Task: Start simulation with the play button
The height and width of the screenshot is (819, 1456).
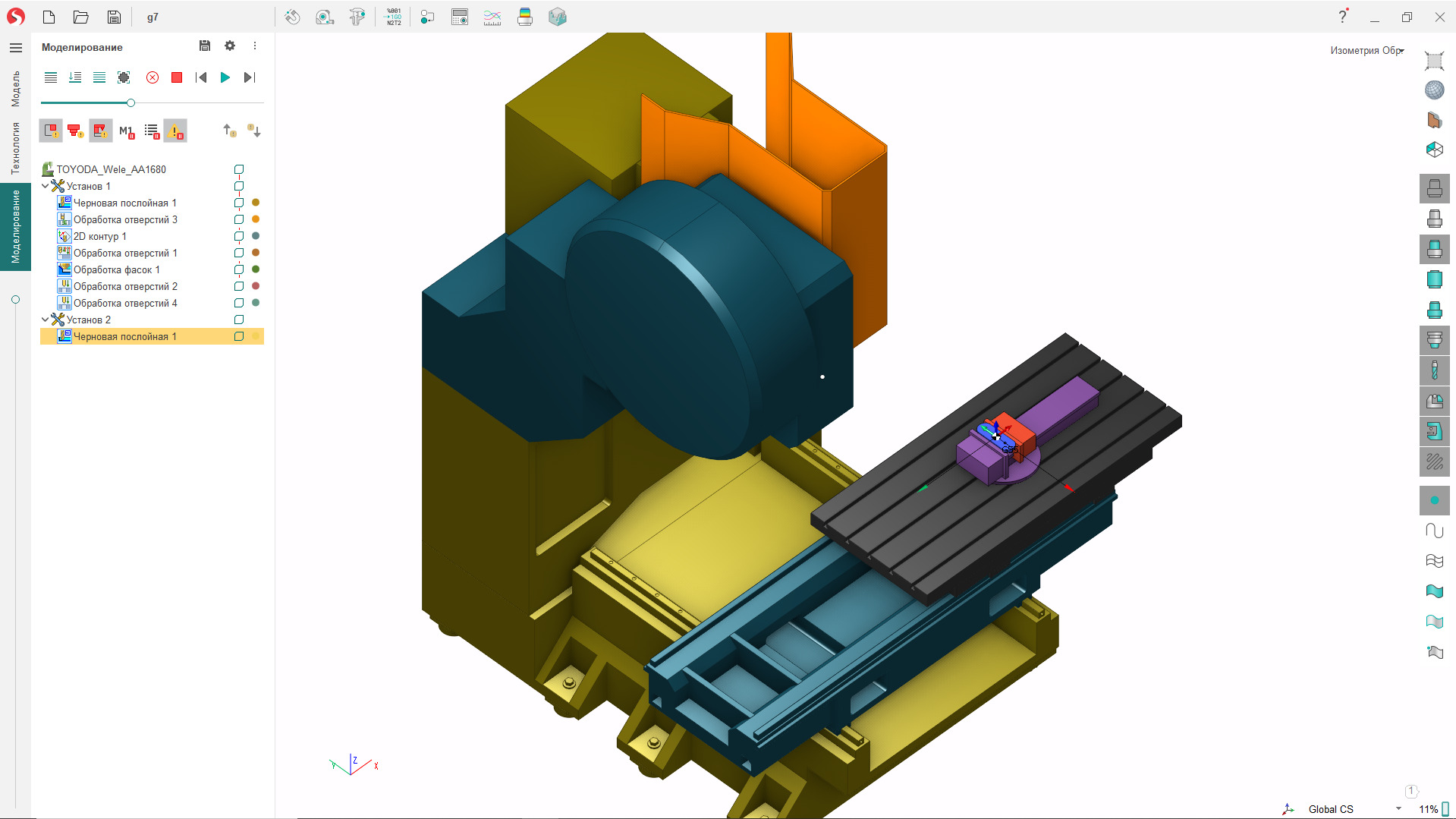Action: (225, 77)
